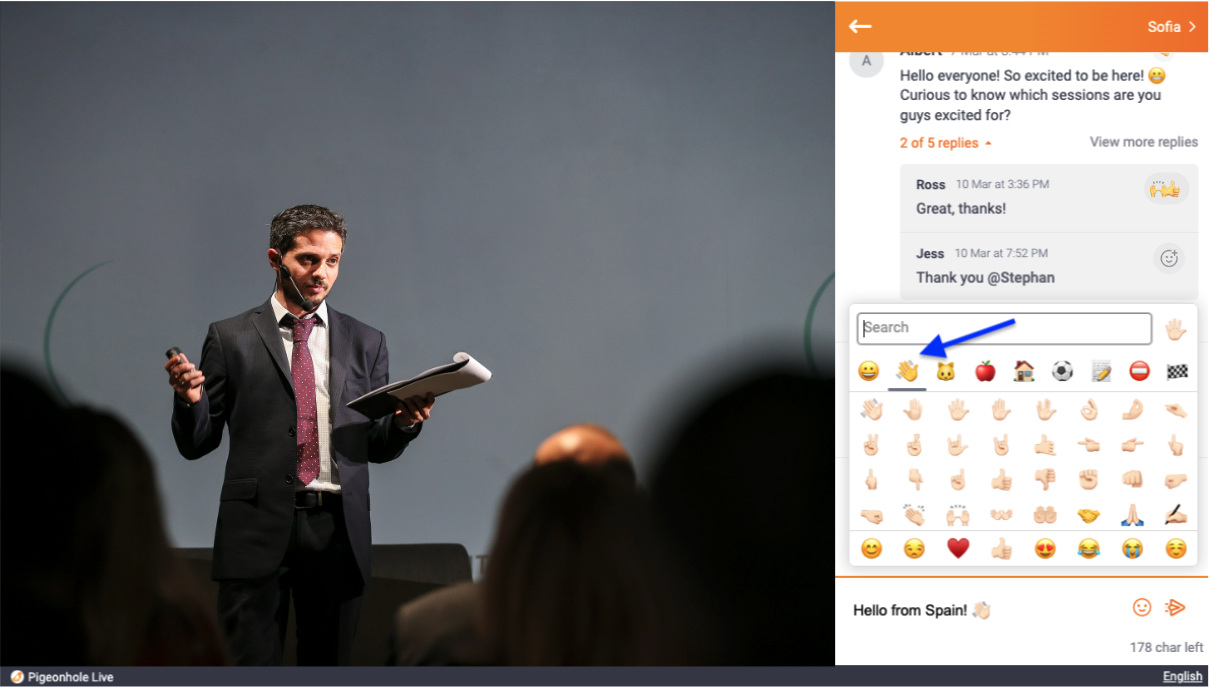This screenshot has height=687, width=1209.
Task: Focus the emoji Search field
Action: pyautogui.click(x=1004, y=328)
